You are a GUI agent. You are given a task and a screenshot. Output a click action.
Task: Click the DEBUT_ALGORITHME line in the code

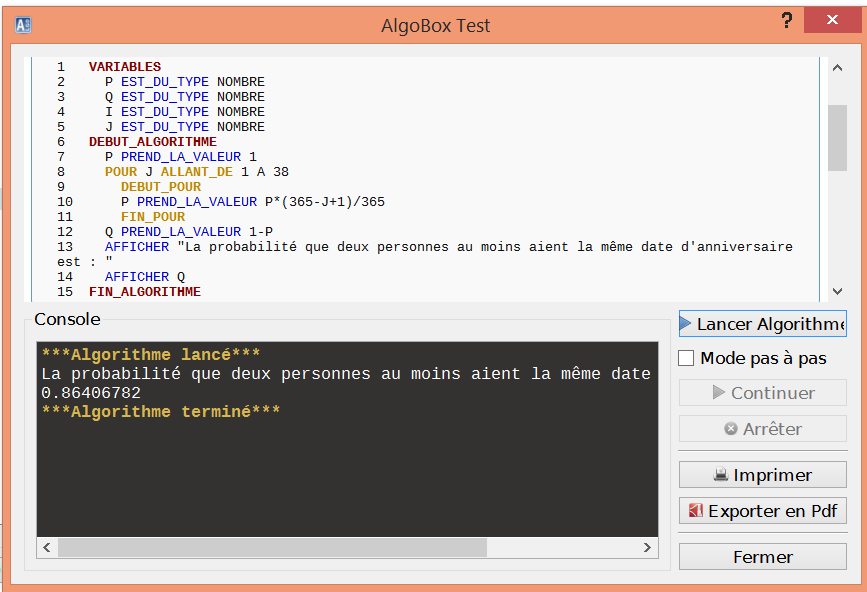(152, 142)
